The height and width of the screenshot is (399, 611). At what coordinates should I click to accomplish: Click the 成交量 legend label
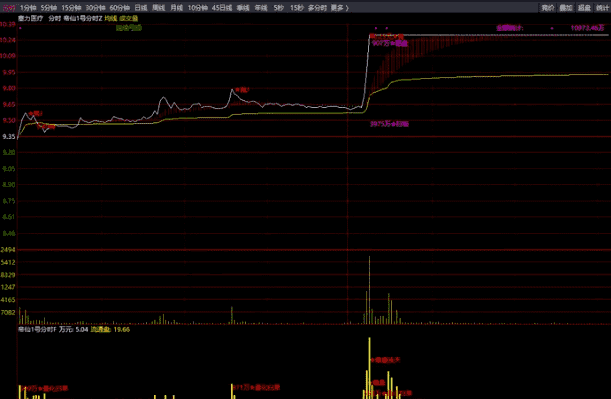[x=129, y=18]
